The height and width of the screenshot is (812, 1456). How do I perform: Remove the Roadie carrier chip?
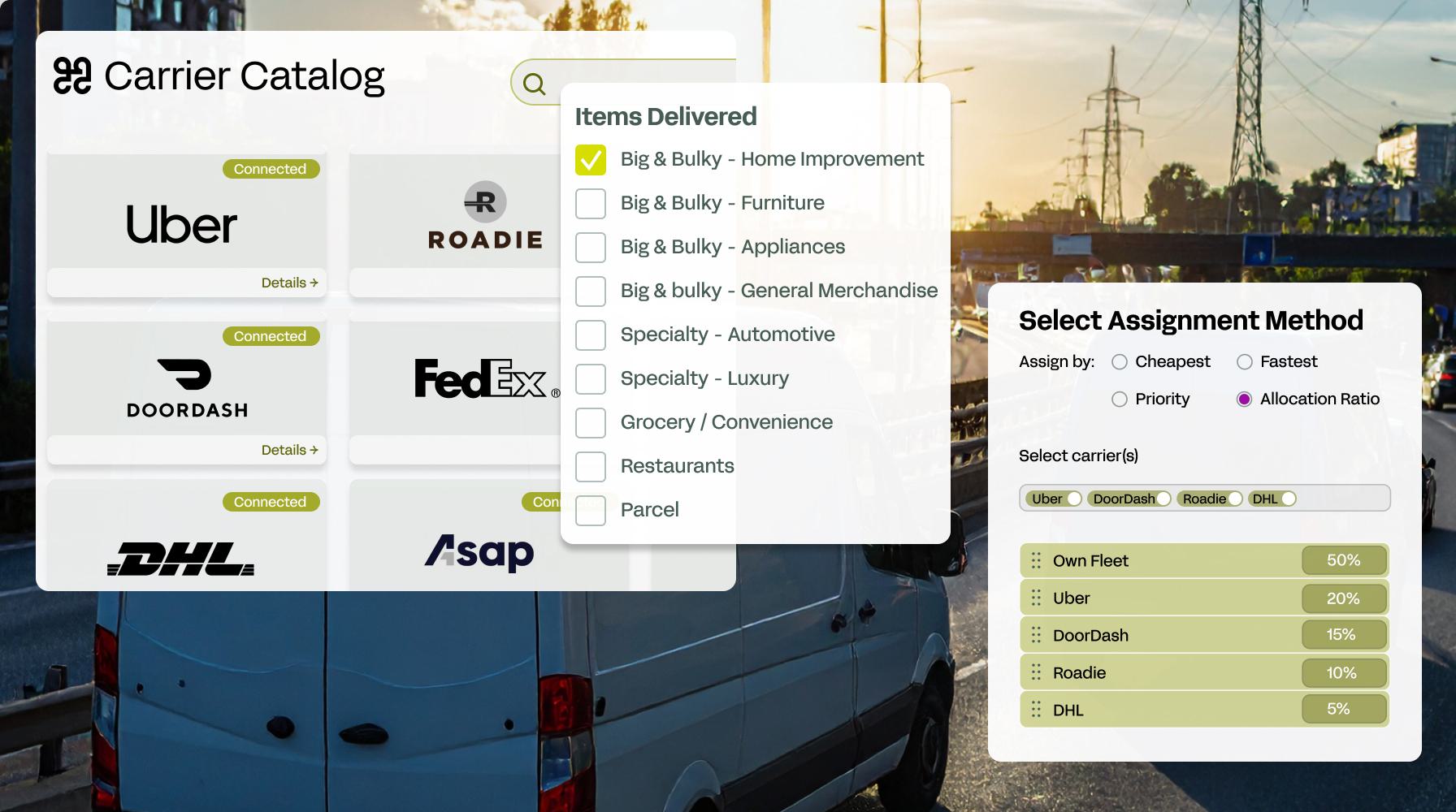pos(1235,499)
